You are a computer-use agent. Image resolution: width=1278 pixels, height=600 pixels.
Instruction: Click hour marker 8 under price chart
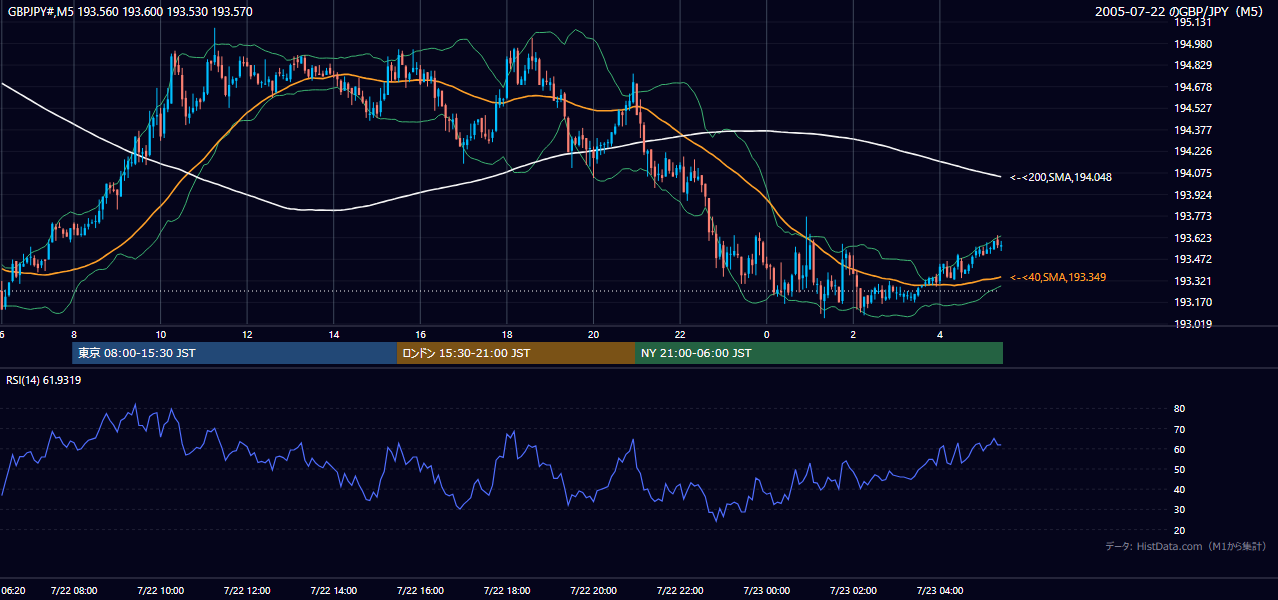tap(74, 334)
